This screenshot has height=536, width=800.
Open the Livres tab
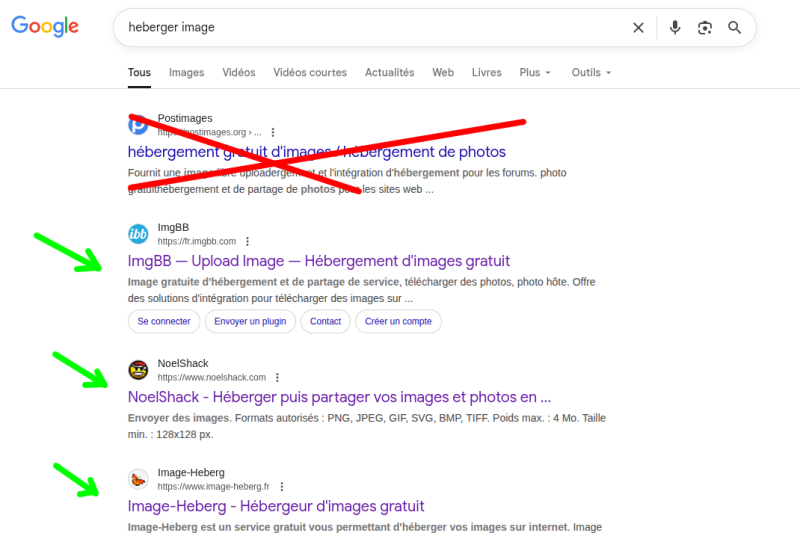[487, 72]
